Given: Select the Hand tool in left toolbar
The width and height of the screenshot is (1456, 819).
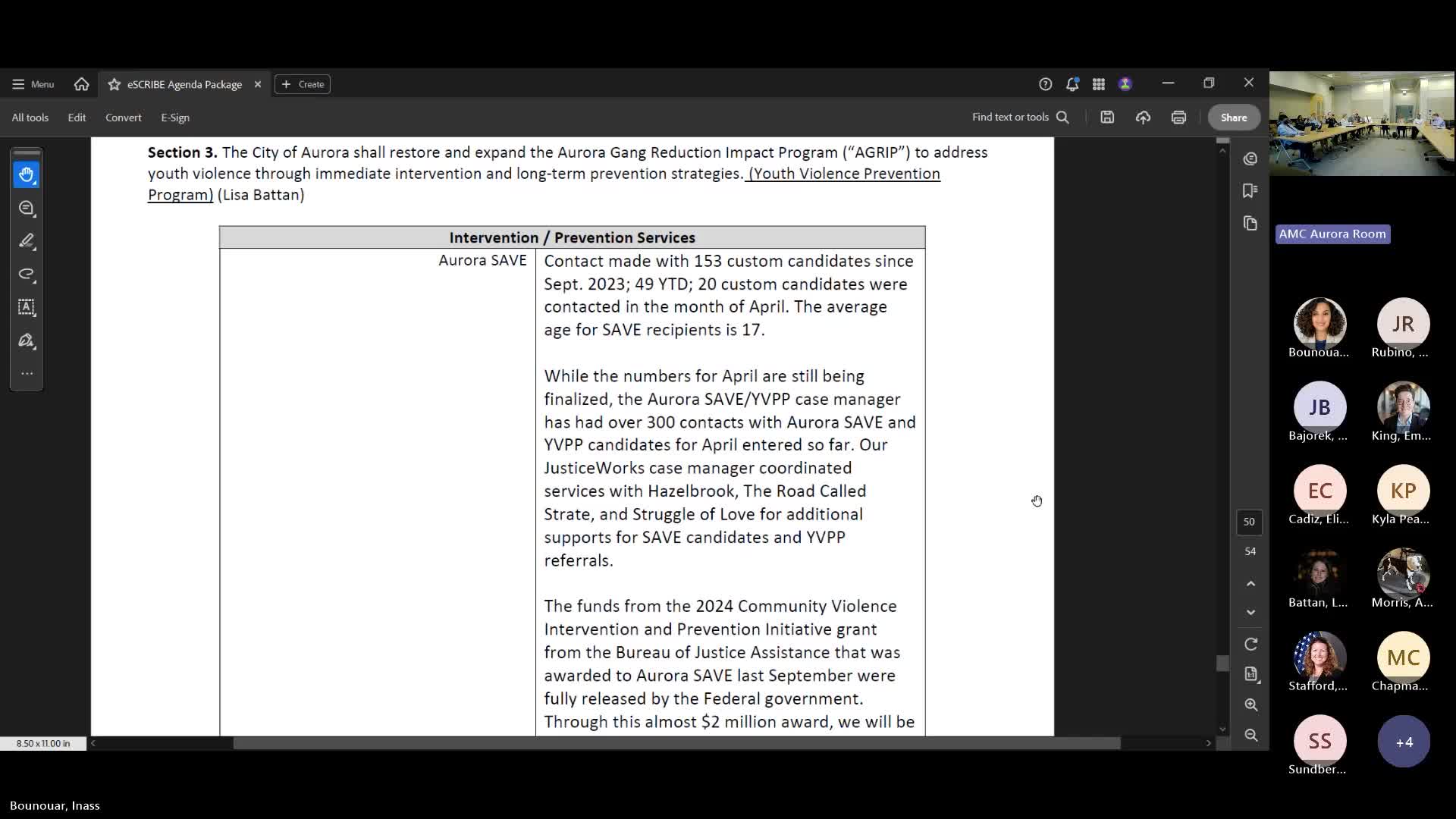Looking at the screenshot, I should pyautogui.click(x=27, y=175).
